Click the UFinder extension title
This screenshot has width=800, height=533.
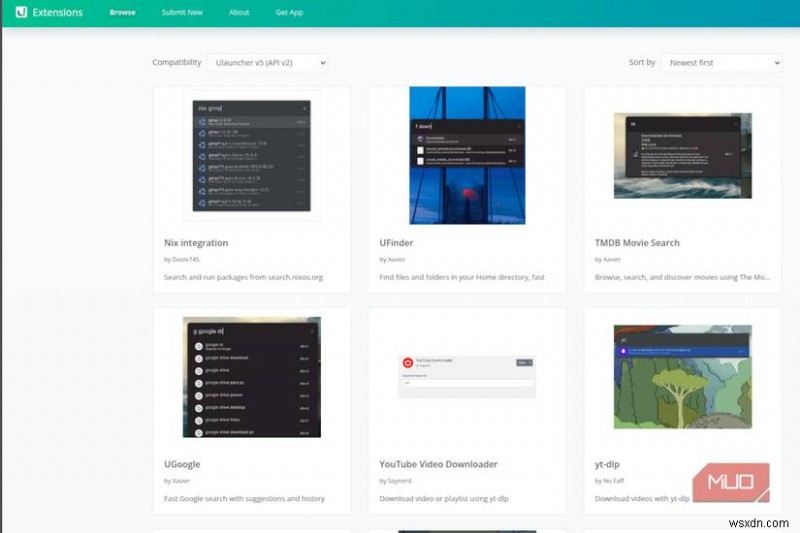click(396, 243)
